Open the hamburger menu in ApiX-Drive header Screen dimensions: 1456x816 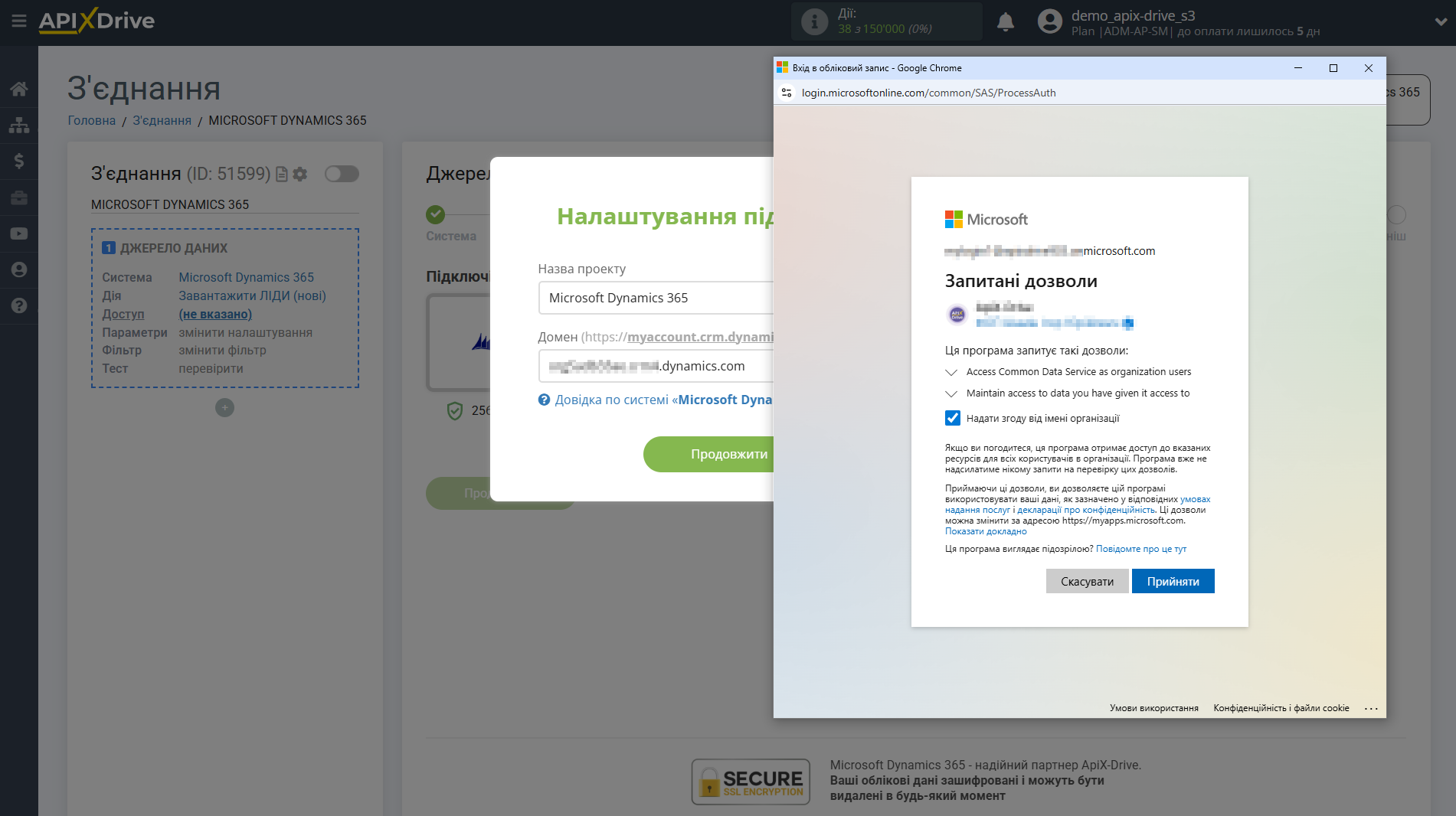pos(19,21)
